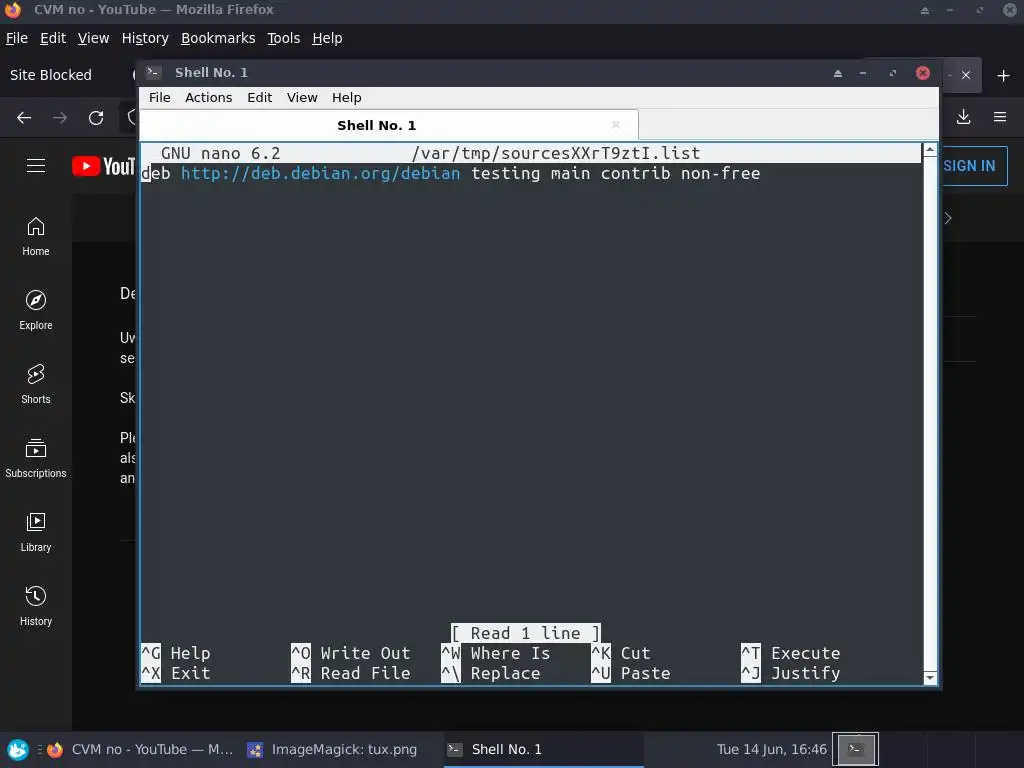The height and width of the screenshot is (768, 1024).
Task: Click the ^W Where Is shortcut label
Action: coord(496,653)
